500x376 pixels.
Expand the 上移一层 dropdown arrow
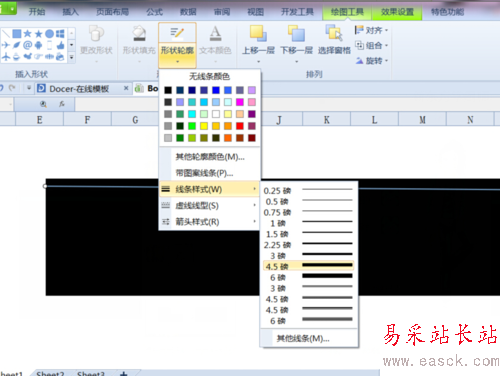click(x=258, y=62)
